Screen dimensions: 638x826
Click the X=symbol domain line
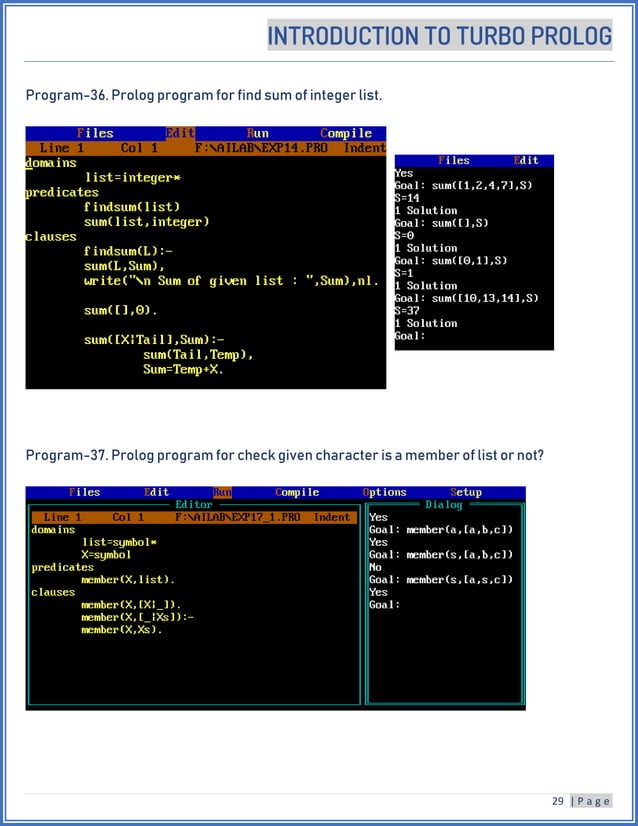pyautogui.click(x=106, y=555)
